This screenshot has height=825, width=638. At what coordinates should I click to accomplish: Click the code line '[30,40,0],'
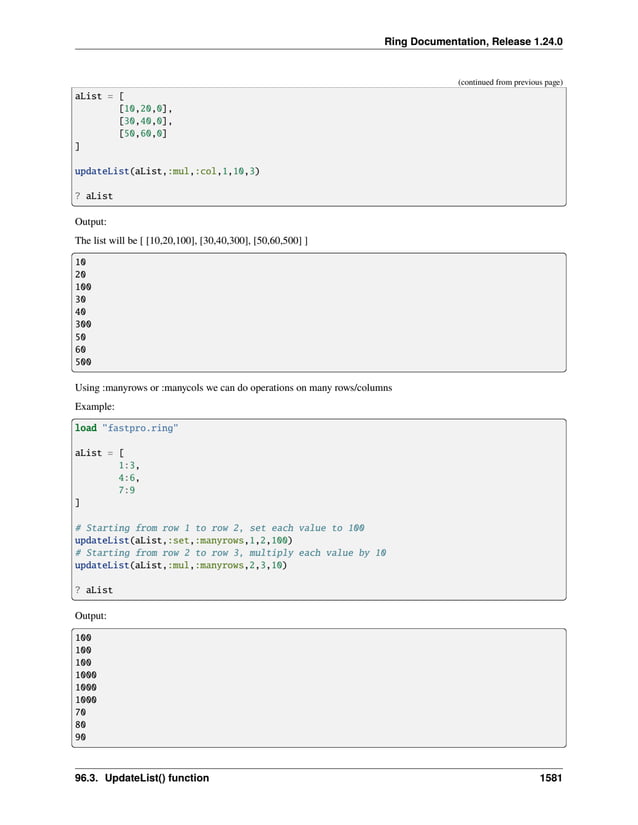[x=145, y=121]
